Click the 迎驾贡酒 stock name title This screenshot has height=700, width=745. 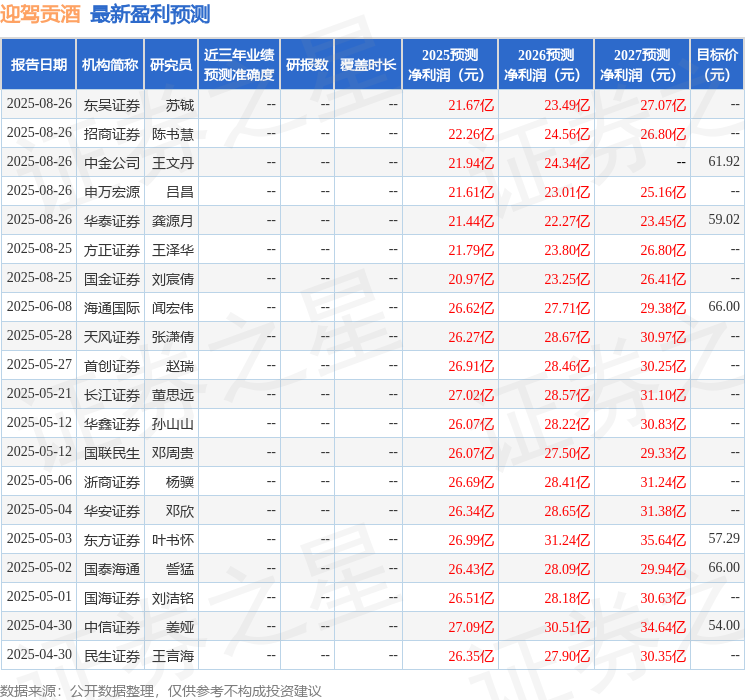coord(41,15)
